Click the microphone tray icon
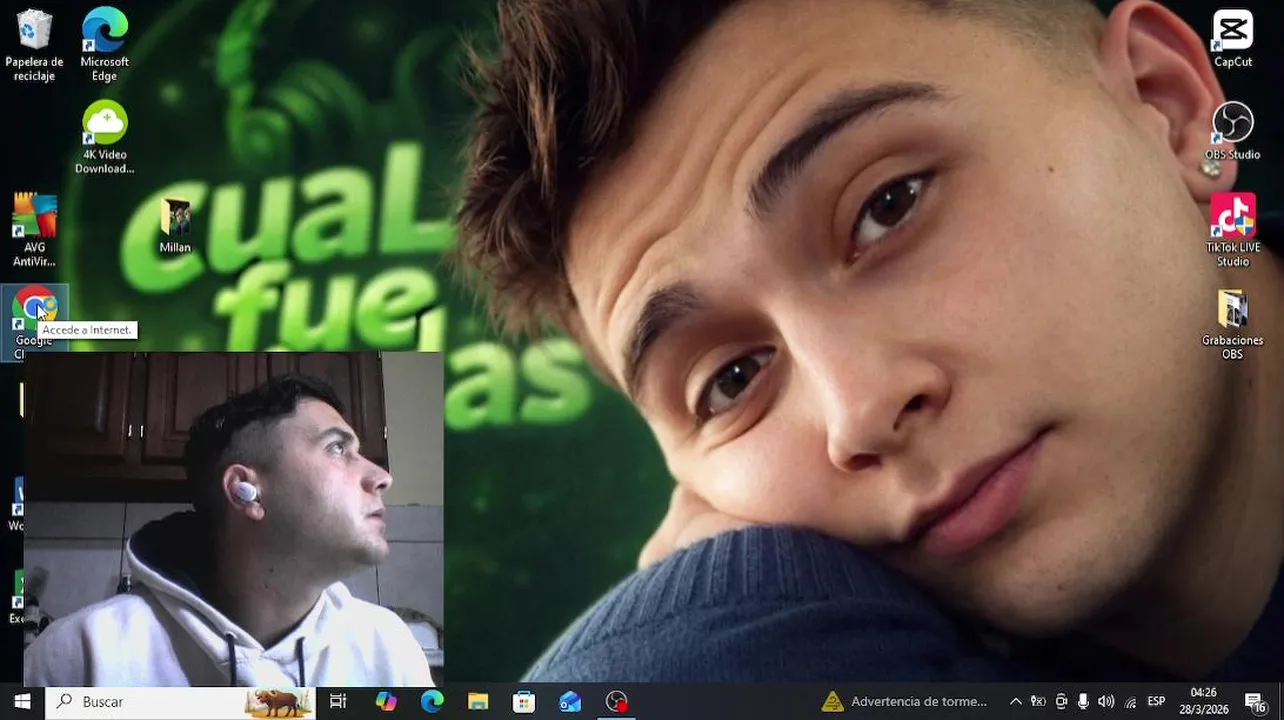 click(x=1083, y=702)
